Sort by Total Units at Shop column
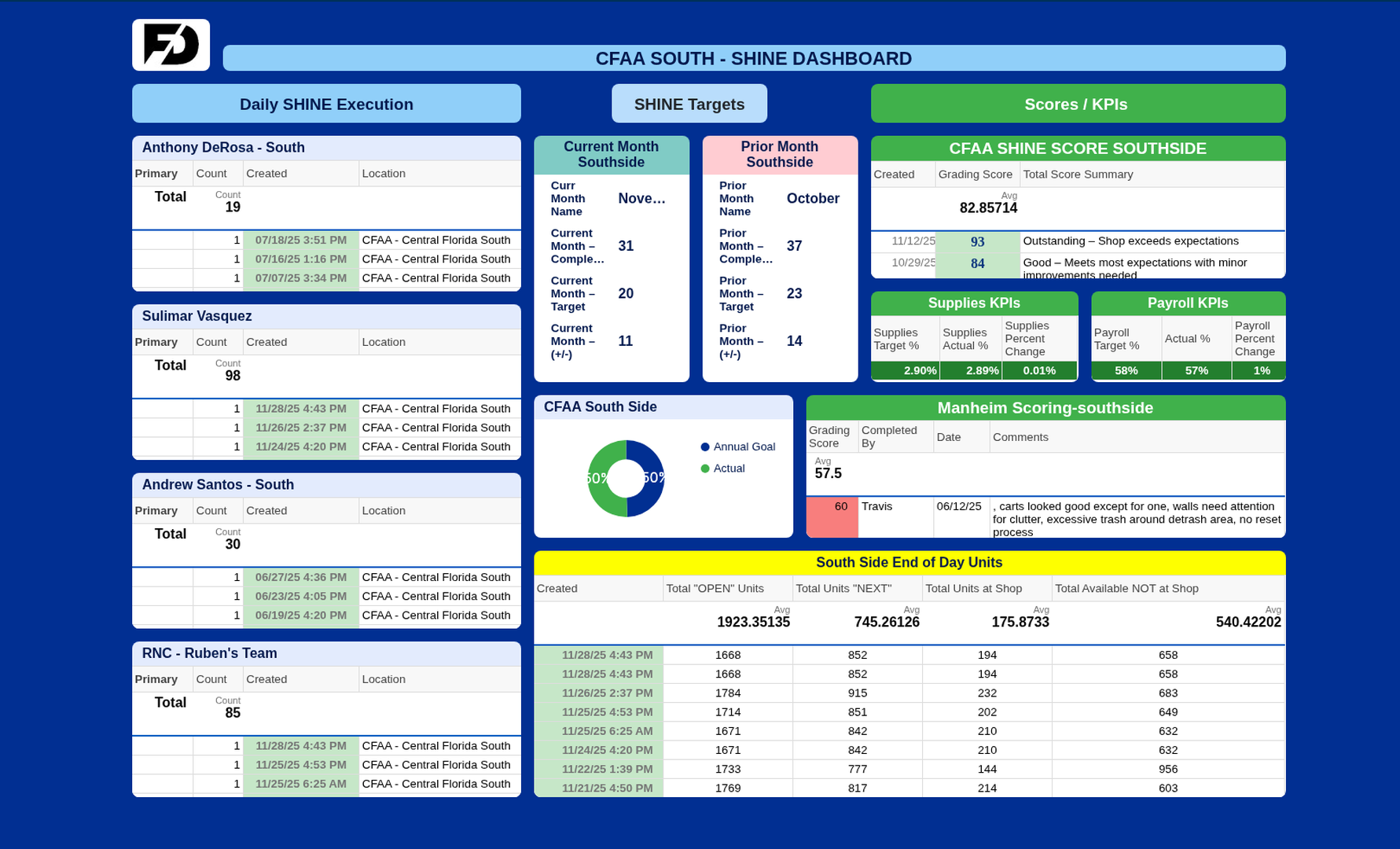Viewport: 1400px width, 849px height. coord(973,589)
